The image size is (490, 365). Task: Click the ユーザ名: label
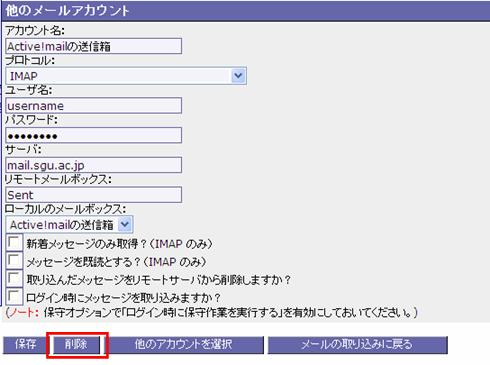[x=29, y=90]
